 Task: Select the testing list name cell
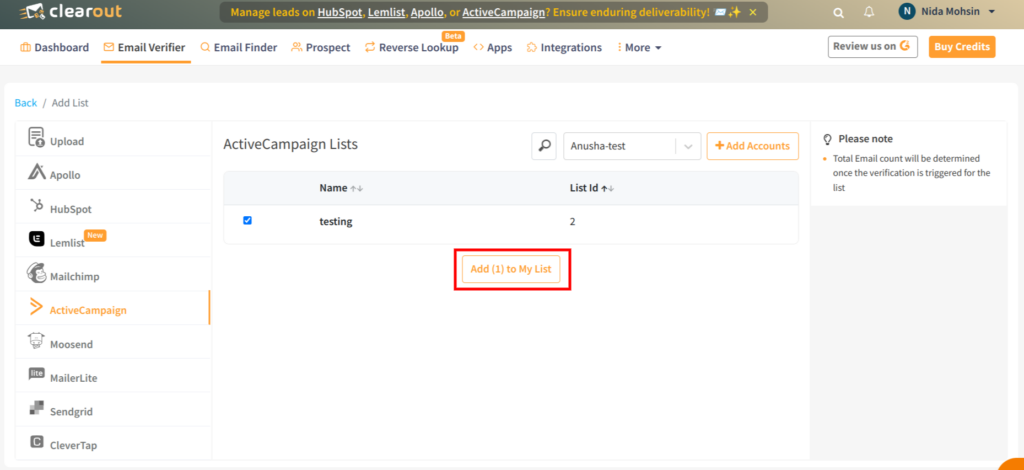click(336, 222)
